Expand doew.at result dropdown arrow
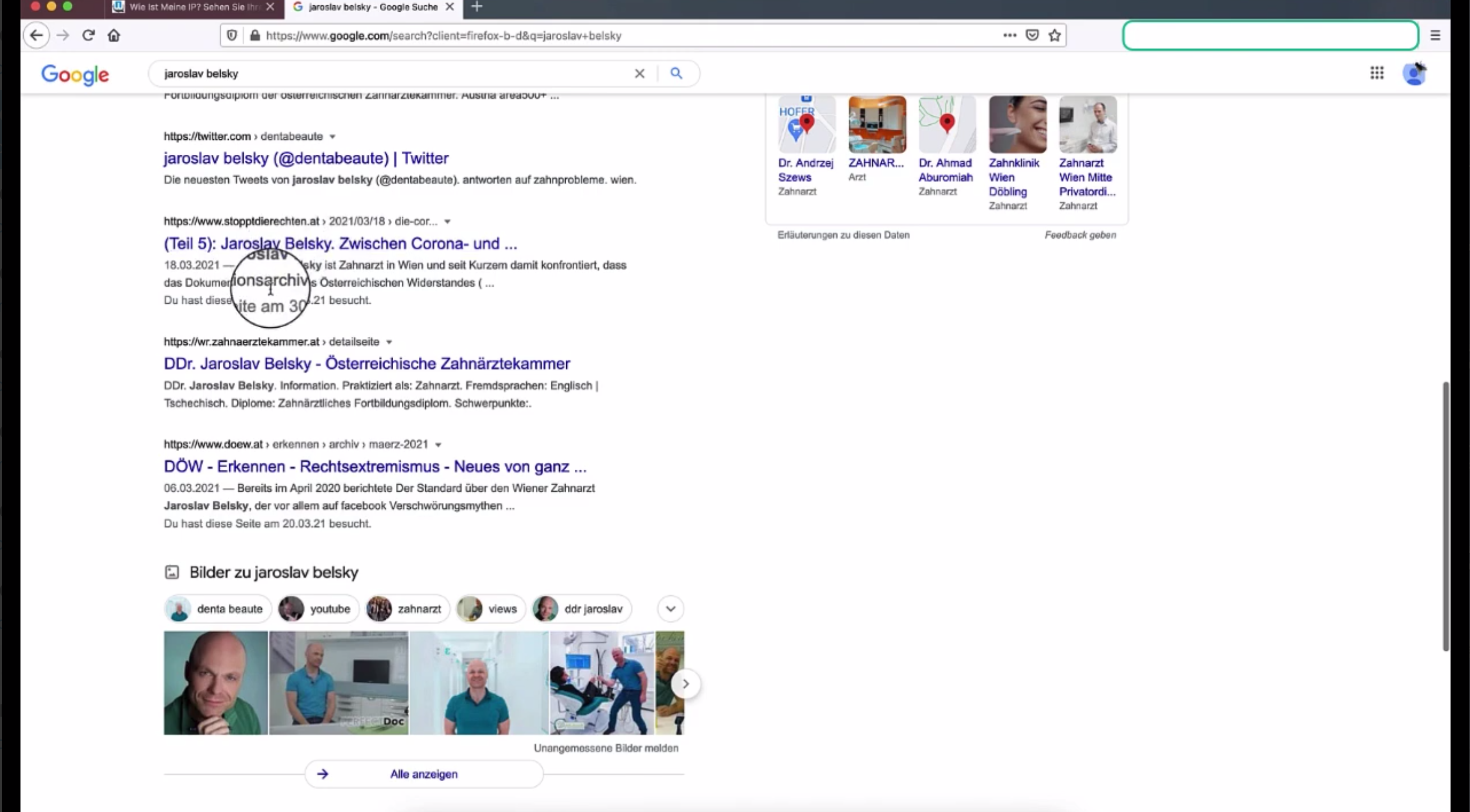Screen dimensions: 1470x812 tap(438, 445)
